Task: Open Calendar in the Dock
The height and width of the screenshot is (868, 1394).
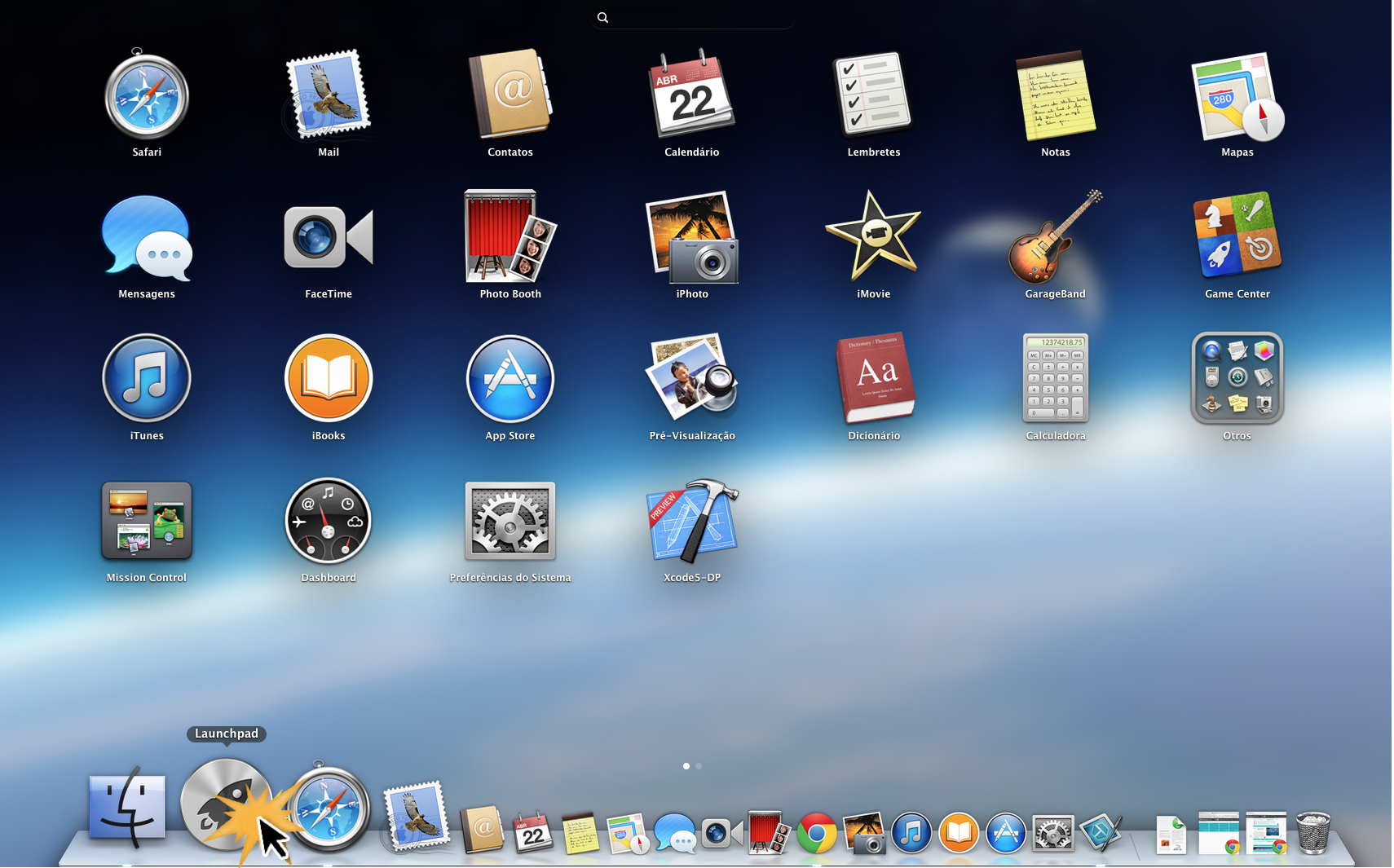Action: tap(532, 832)
